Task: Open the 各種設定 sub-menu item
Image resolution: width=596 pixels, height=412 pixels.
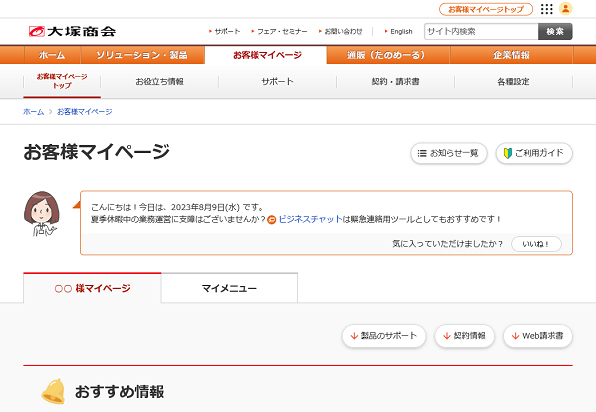Action: point(513,81)
